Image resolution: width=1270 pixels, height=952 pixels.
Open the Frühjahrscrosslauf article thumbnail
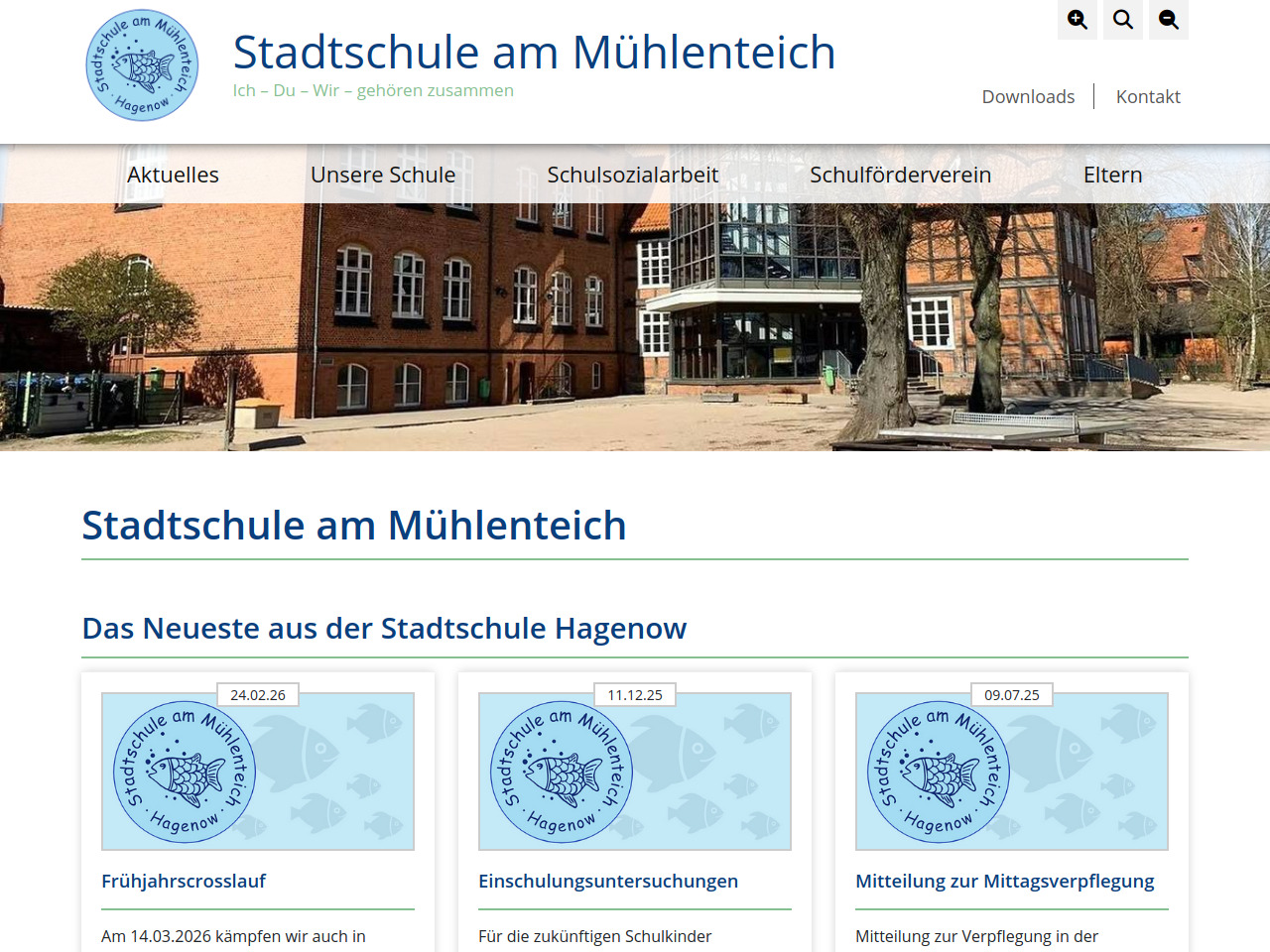pyautogui.click(x=258, y=772)
